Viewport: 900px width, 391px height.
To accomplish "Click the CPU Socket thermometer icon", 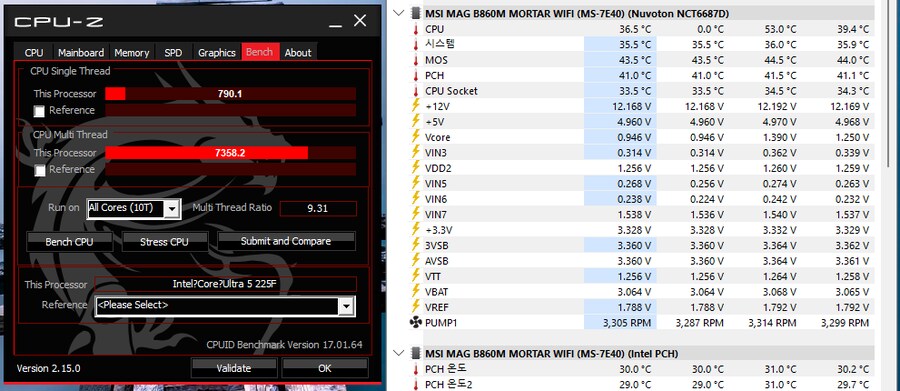I will 416,91.
